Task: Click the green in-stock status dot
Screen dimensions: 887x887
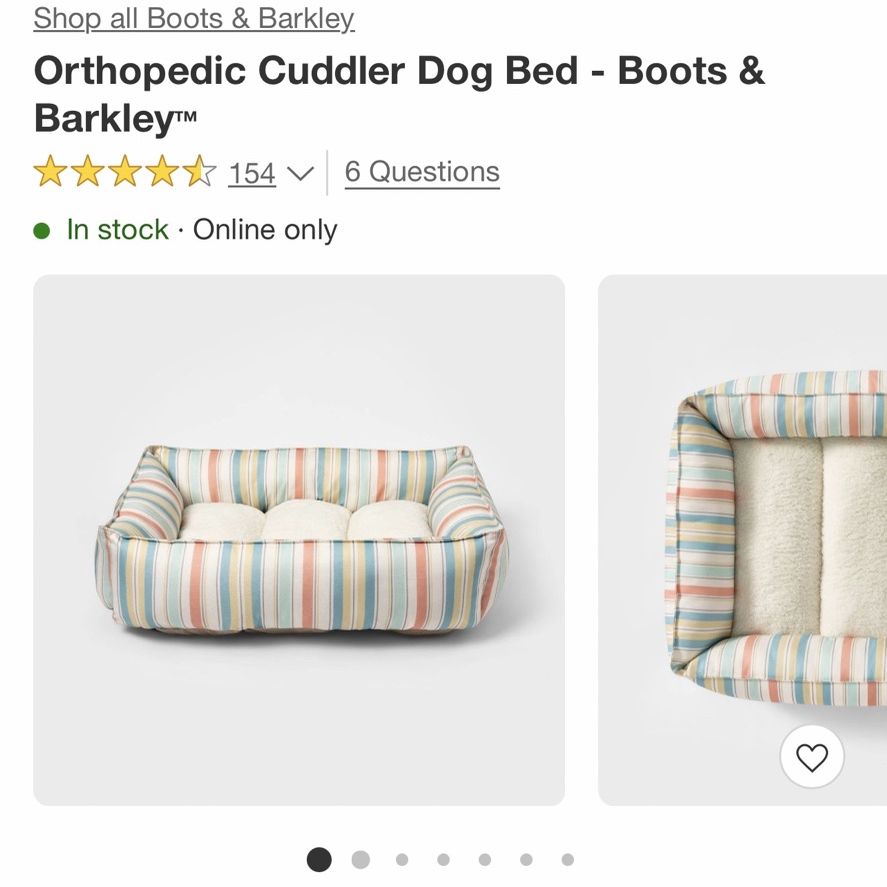Action: pyautogui.click(x=42, y=231)
